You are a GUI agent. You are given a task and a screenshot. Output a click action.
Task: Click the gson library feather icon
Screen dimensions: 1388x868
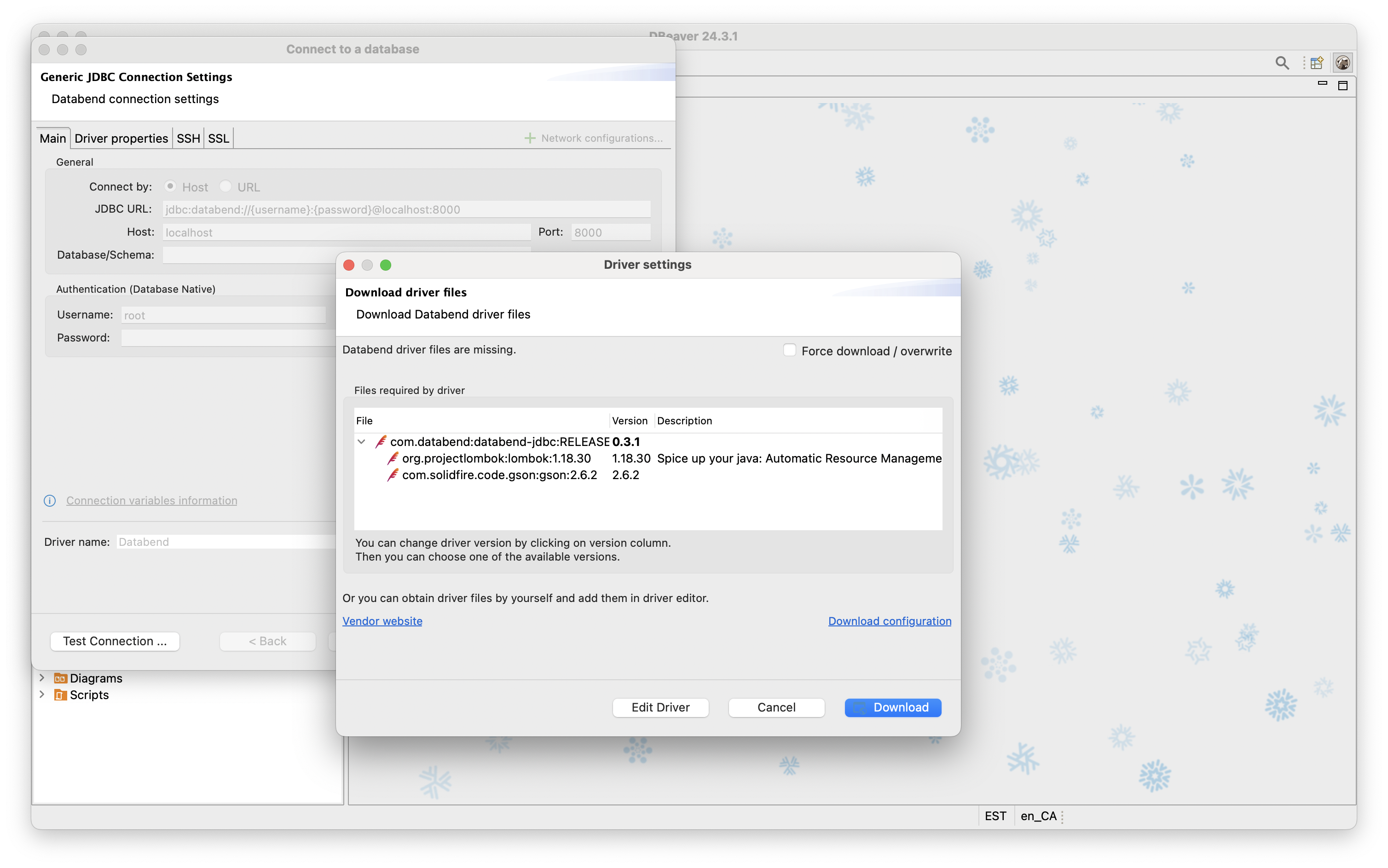393,475
